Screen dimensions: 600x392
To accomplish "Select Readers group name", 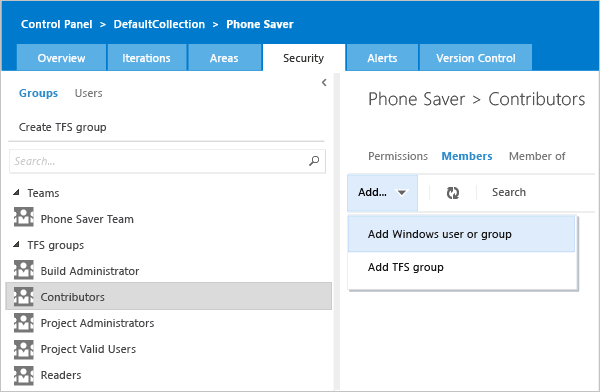I will point(61,375).
